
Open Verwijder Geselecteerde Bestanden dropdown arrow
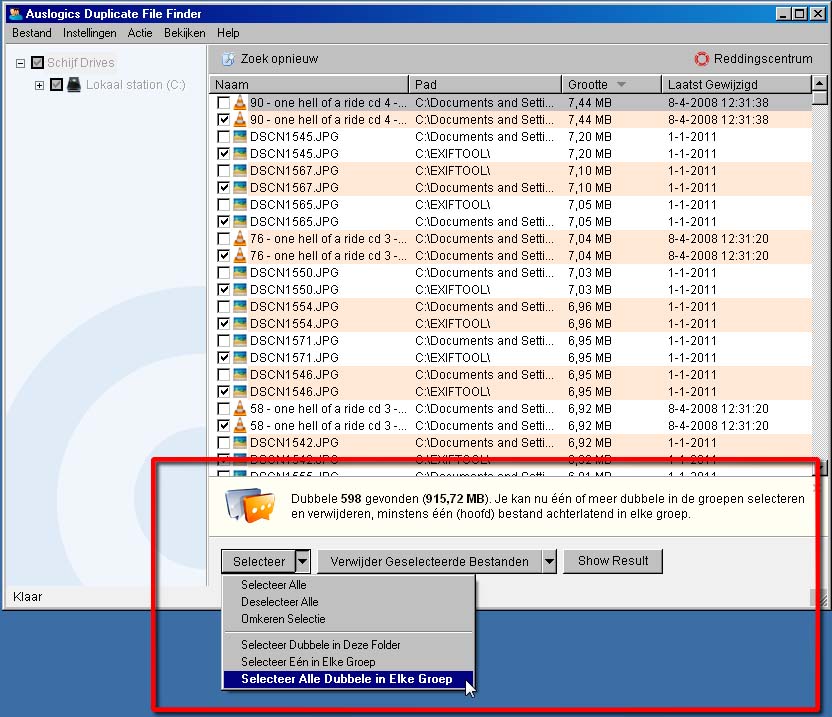549,561
